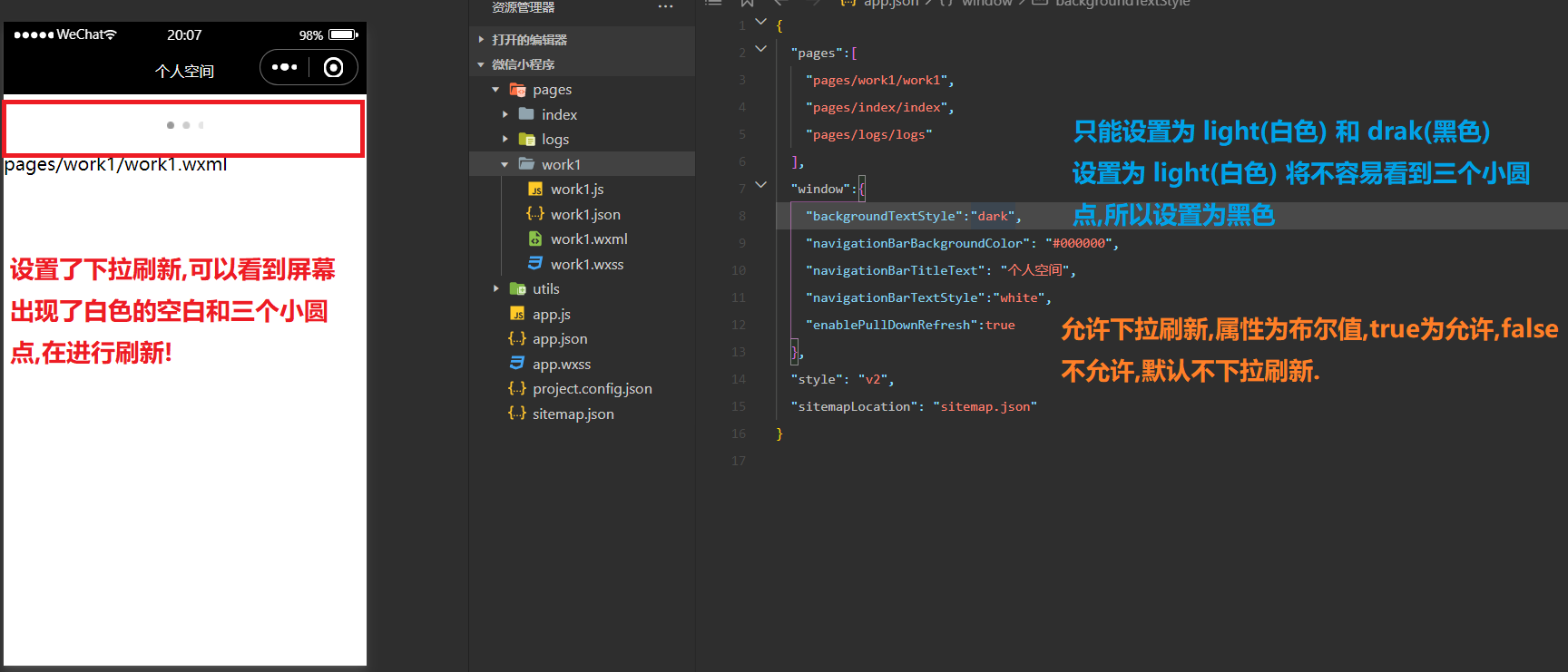Fold the window object at line 7
The height and width of the screenshot is (672, 1568).
pyautogui.click(x=761, y=185)
